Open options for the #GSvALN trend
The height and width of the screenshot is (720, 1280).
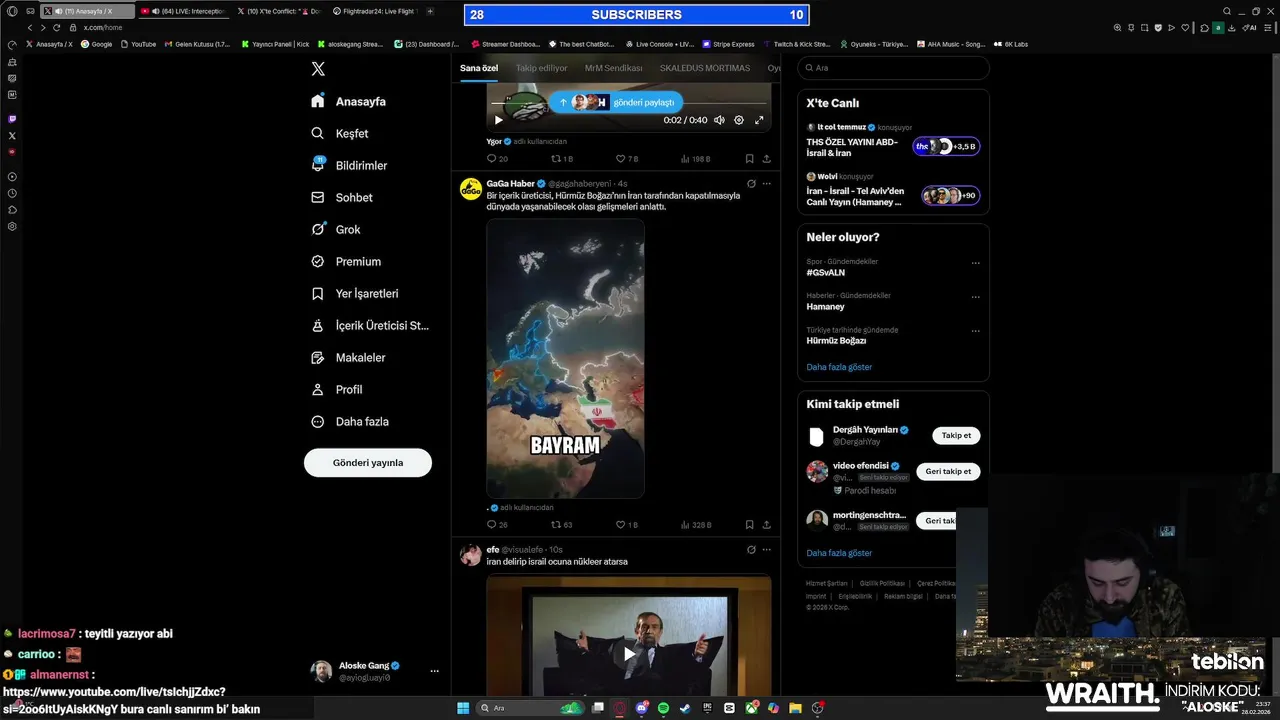975,264
